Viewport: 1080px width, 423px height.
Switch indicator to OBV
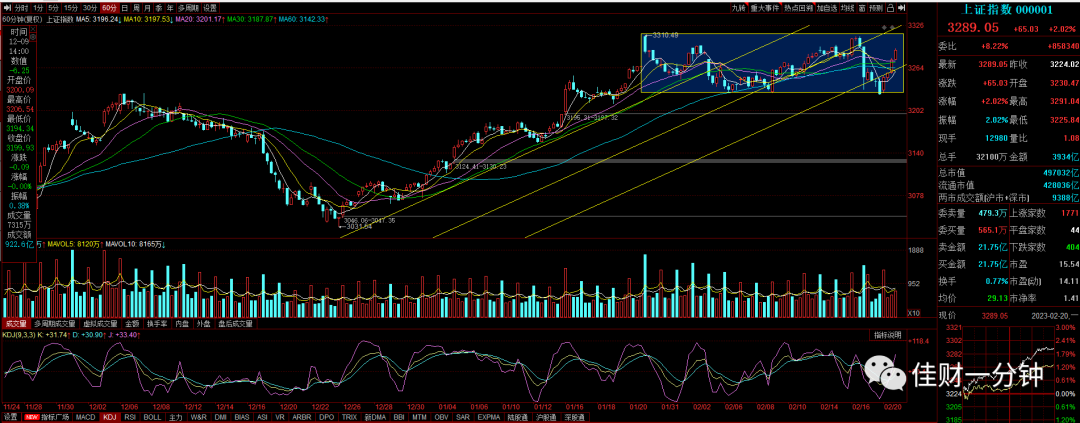point(442,417)
